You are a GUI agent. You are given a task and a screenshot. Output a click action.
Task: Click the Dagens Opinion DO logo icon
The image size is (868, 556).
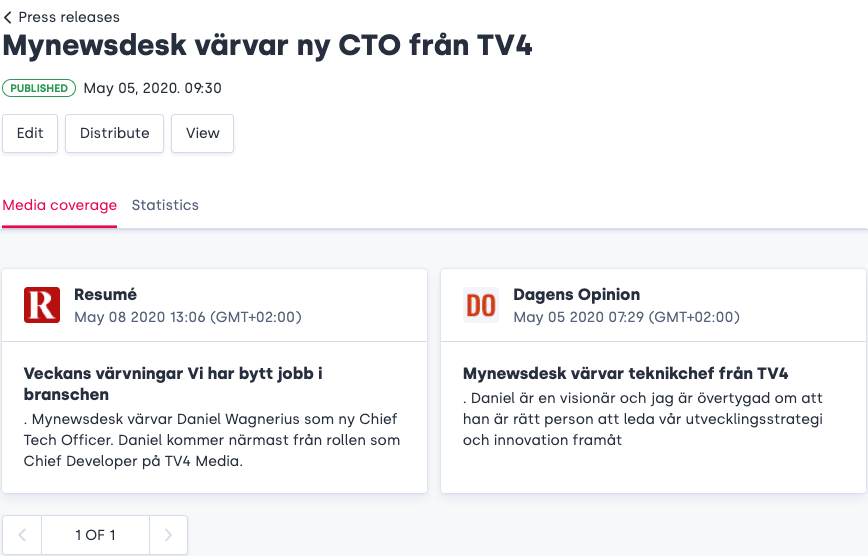[481, 305]
